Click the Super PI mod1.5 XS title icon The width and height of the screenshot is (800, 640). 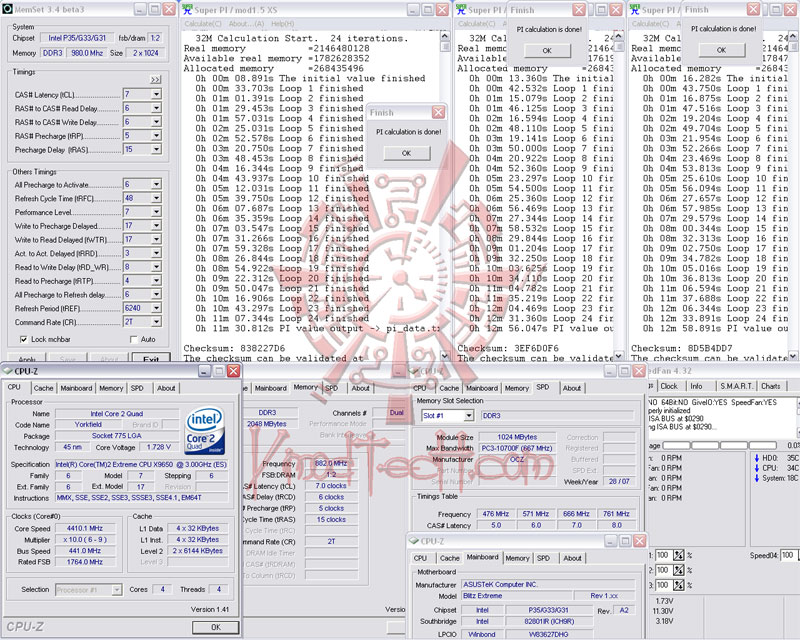(188, 9)
